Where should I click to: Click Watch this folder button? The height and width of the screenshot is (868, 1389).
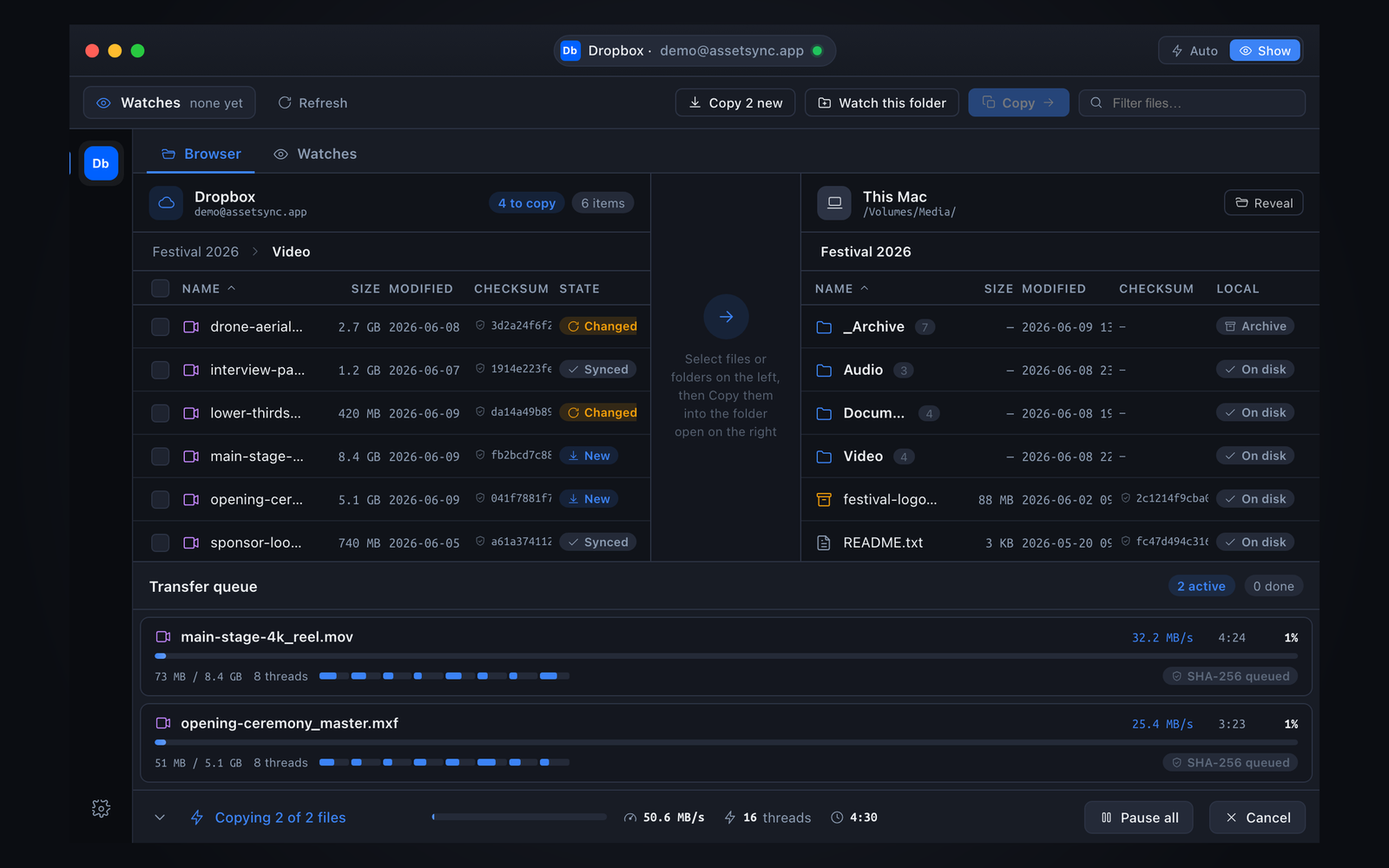[882, 102]
